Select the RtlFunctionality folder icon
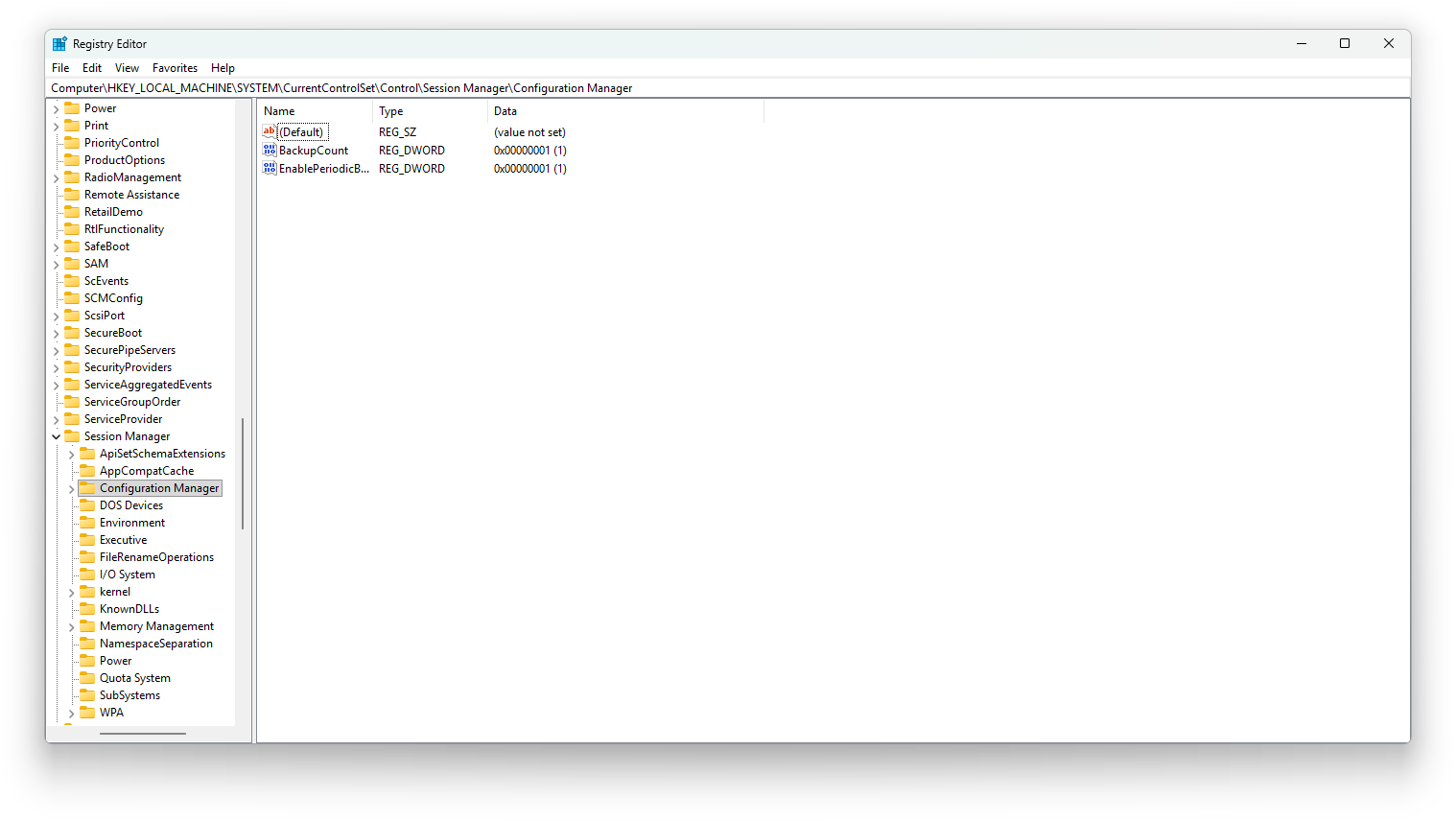 [72, 228]
